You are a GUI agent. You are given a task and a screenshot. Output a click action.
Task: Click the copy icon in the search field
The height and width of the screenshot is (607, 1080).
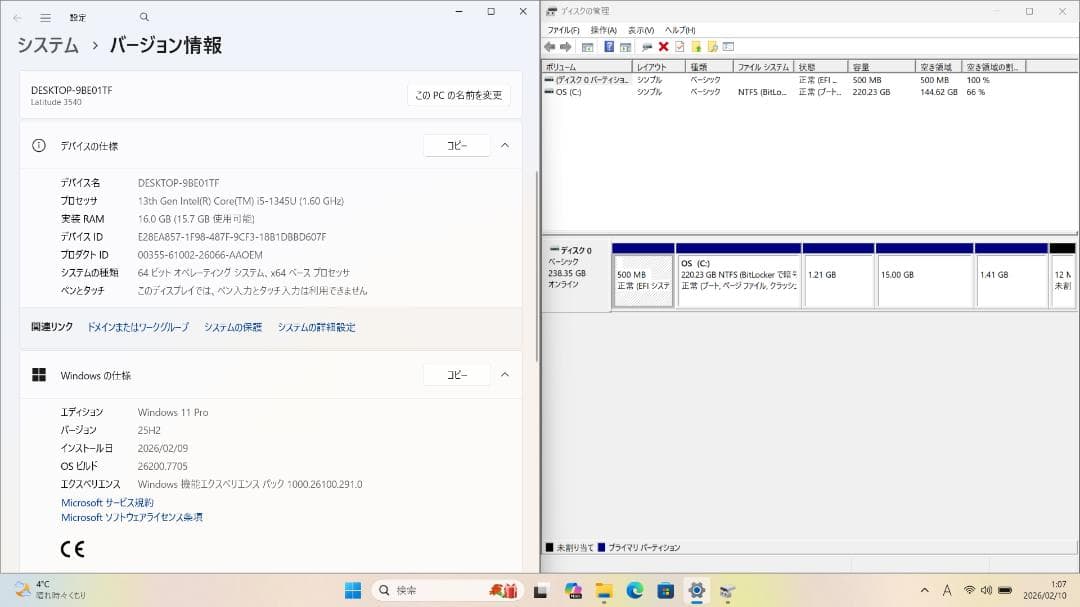456,145
